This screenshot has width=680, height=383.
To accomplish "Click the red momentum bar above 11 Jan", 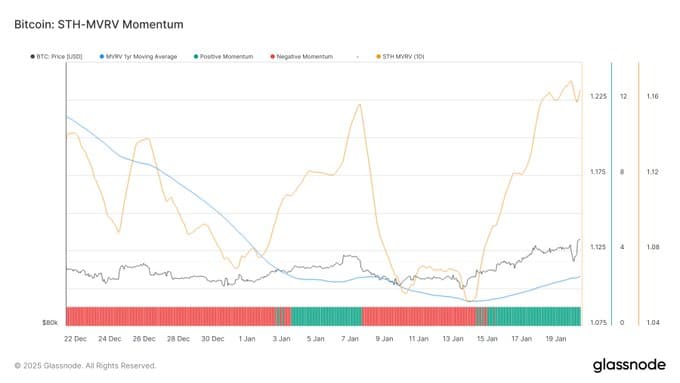I will pyautogui.click(x=418, y=316).
